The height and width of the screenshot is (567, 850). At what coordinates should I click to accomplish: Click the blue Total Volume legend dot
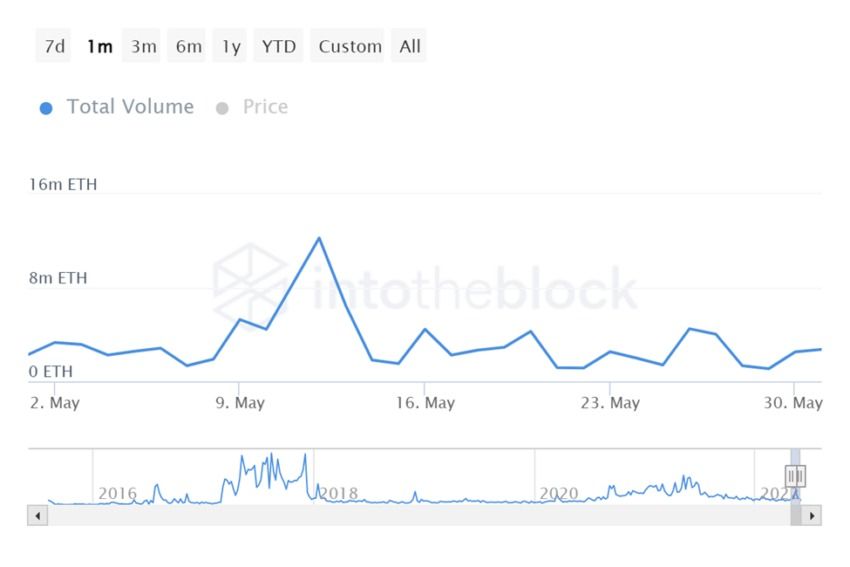click(x=46, y=108)
